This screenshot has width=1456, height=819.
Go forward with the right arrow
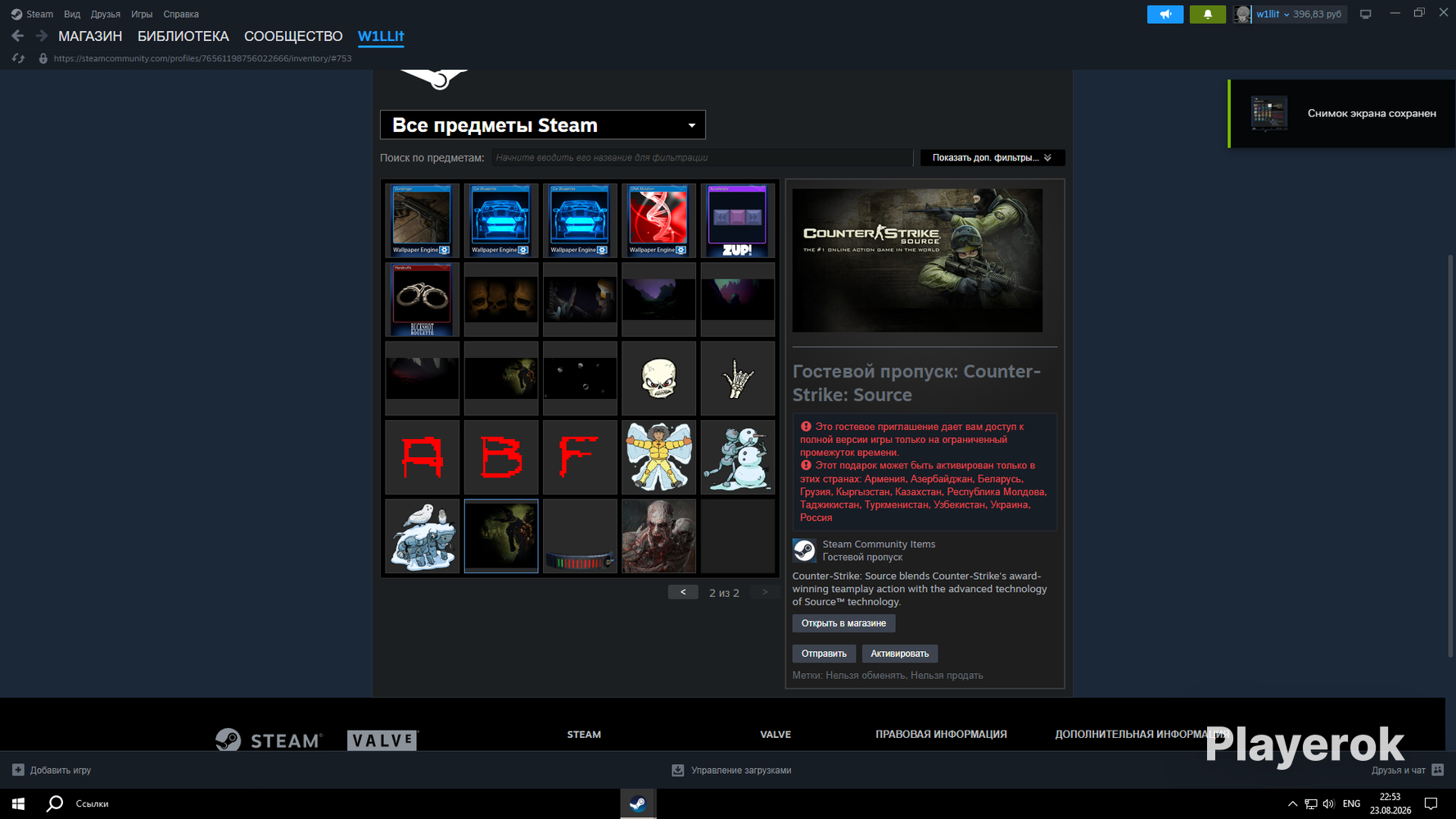click(x=41, y=36)
